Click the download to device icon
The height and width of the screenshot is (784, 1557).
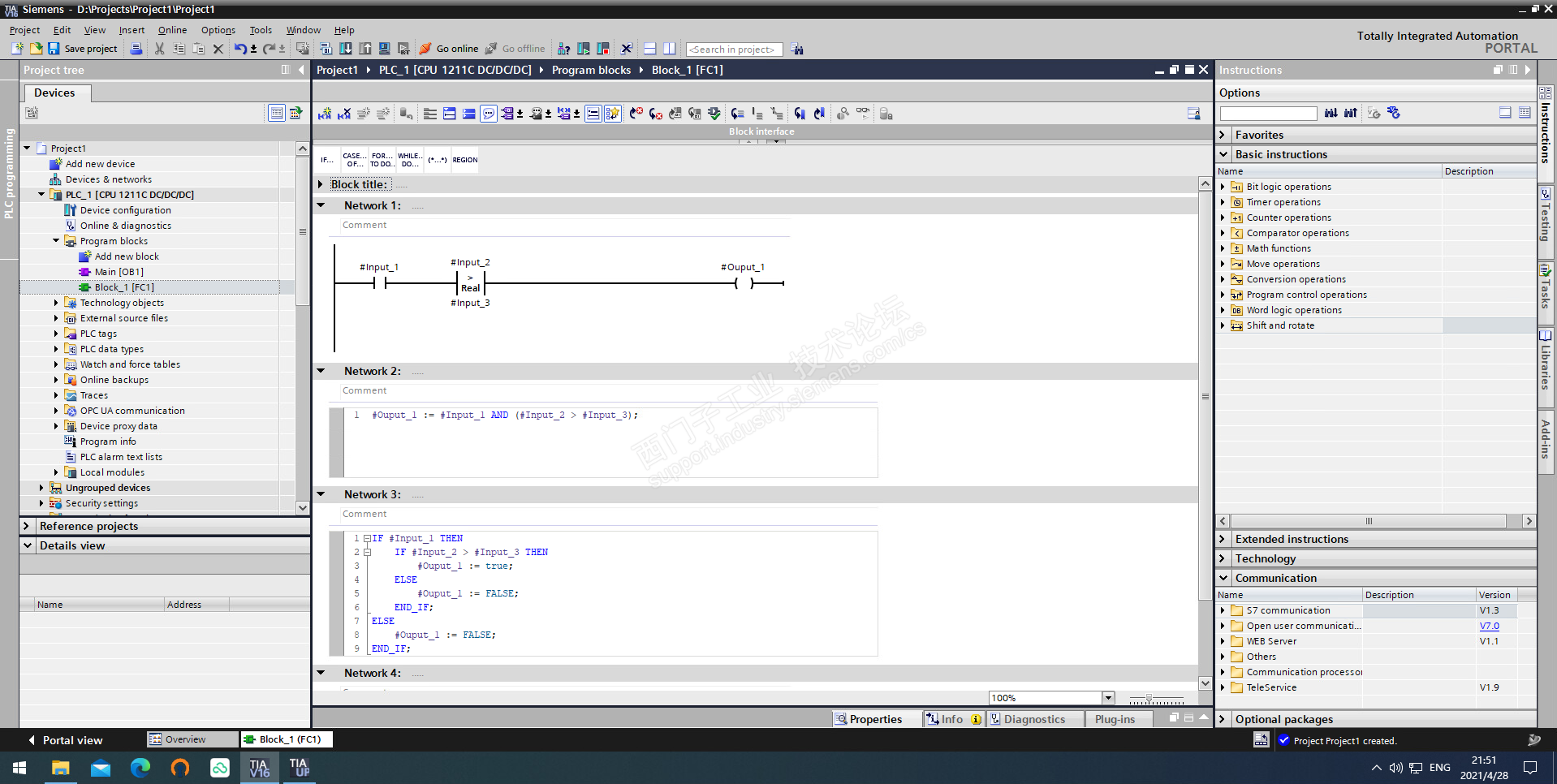coord(346,49)
